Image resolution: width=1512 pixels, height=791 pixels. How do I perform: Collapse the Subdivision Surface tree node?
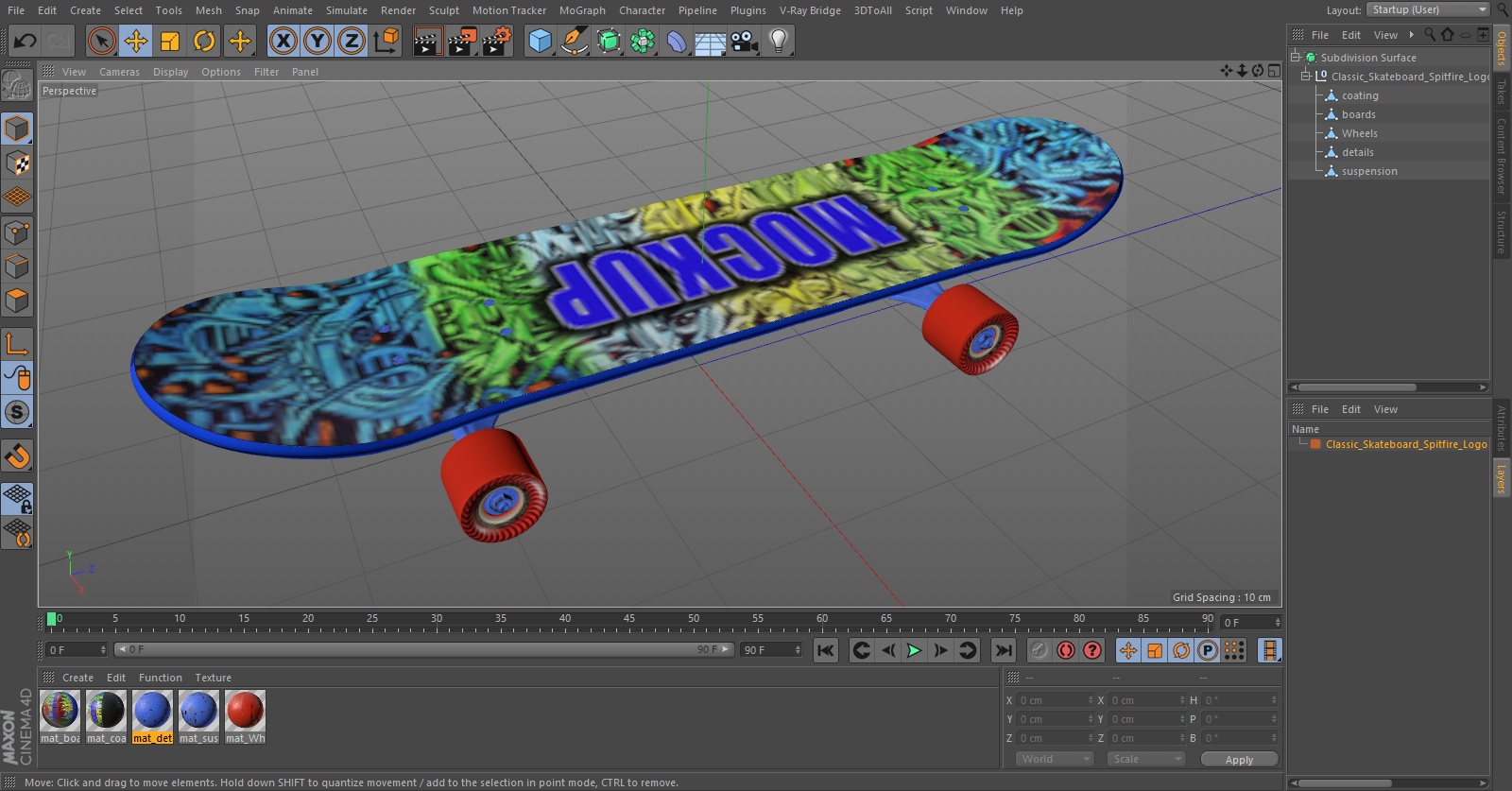(1296, 57)
